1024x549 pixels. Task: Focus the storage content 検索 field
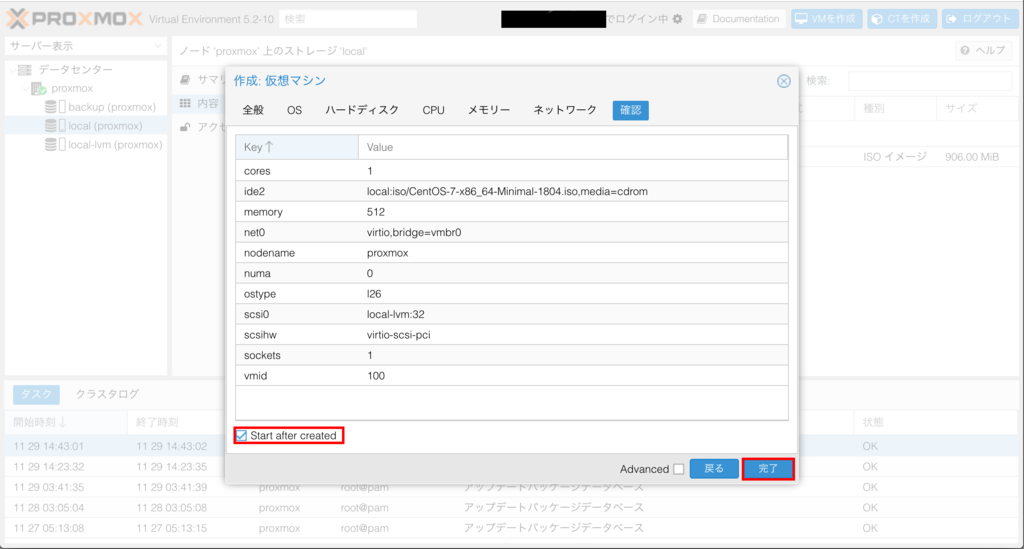click(x=930, y=81)
